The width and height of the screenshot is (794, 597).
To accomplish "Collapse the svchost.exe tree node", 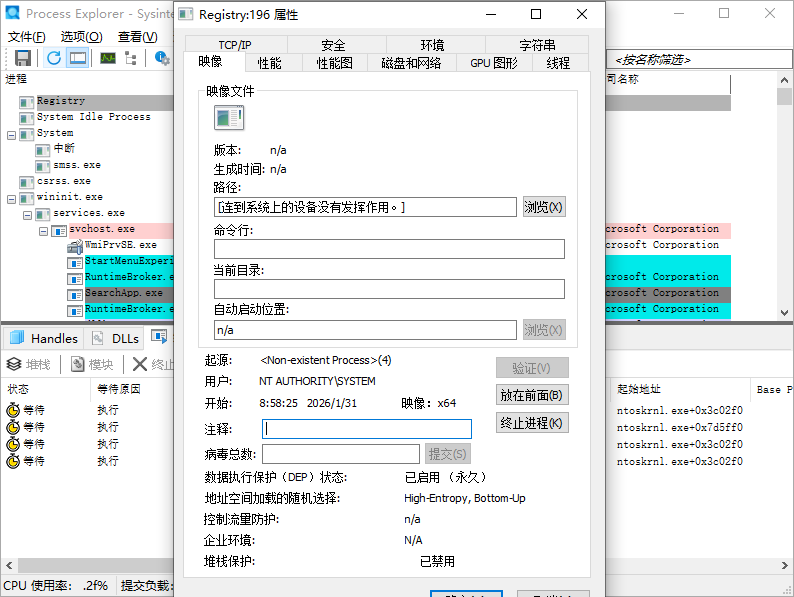I will (44, 231).
